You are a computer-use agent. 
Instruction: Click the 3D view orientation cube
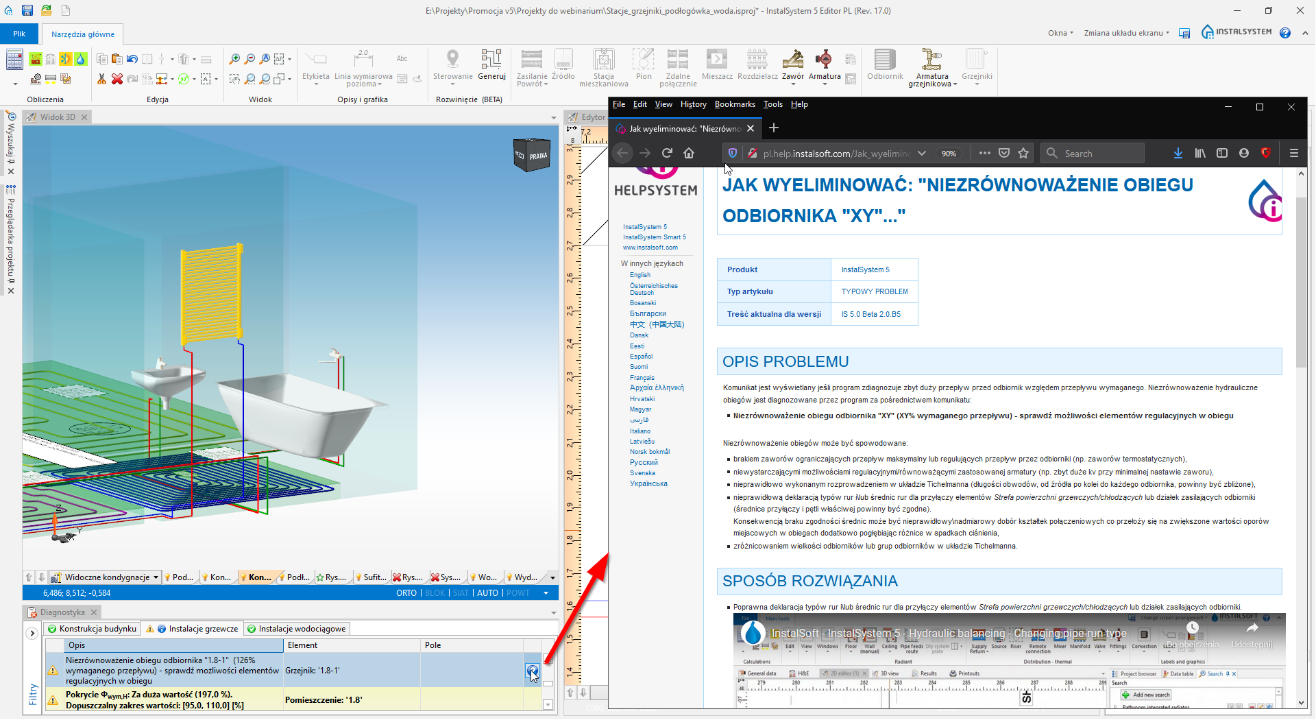click(530, 156)
